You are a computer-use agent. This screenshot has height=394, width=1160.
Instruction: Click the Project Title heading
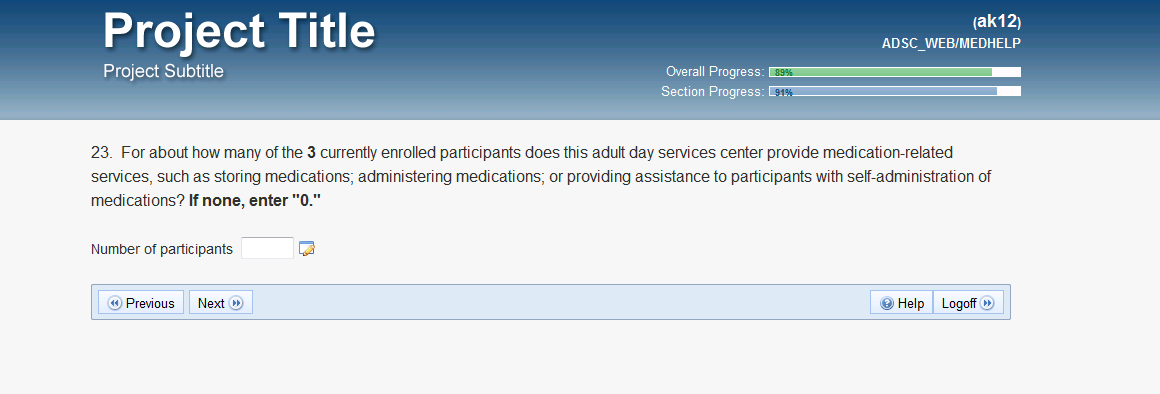point(239,31)
